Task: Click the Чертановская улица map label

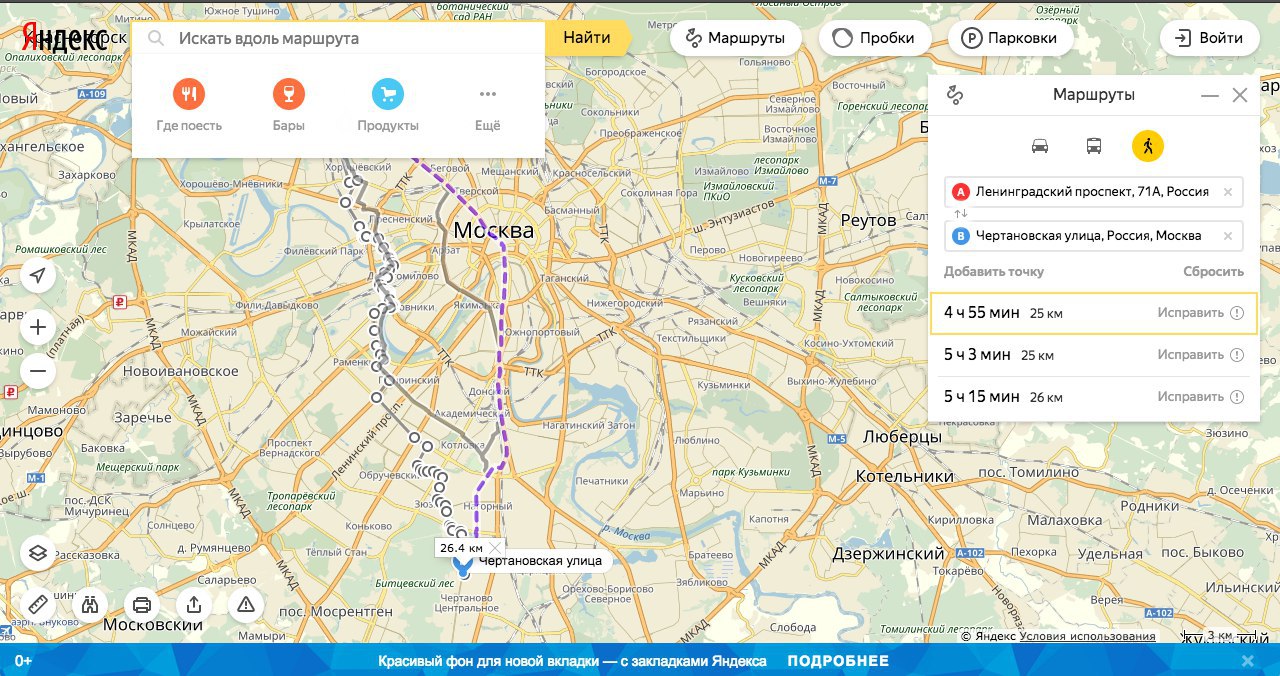Action: (x=540, y=561)
